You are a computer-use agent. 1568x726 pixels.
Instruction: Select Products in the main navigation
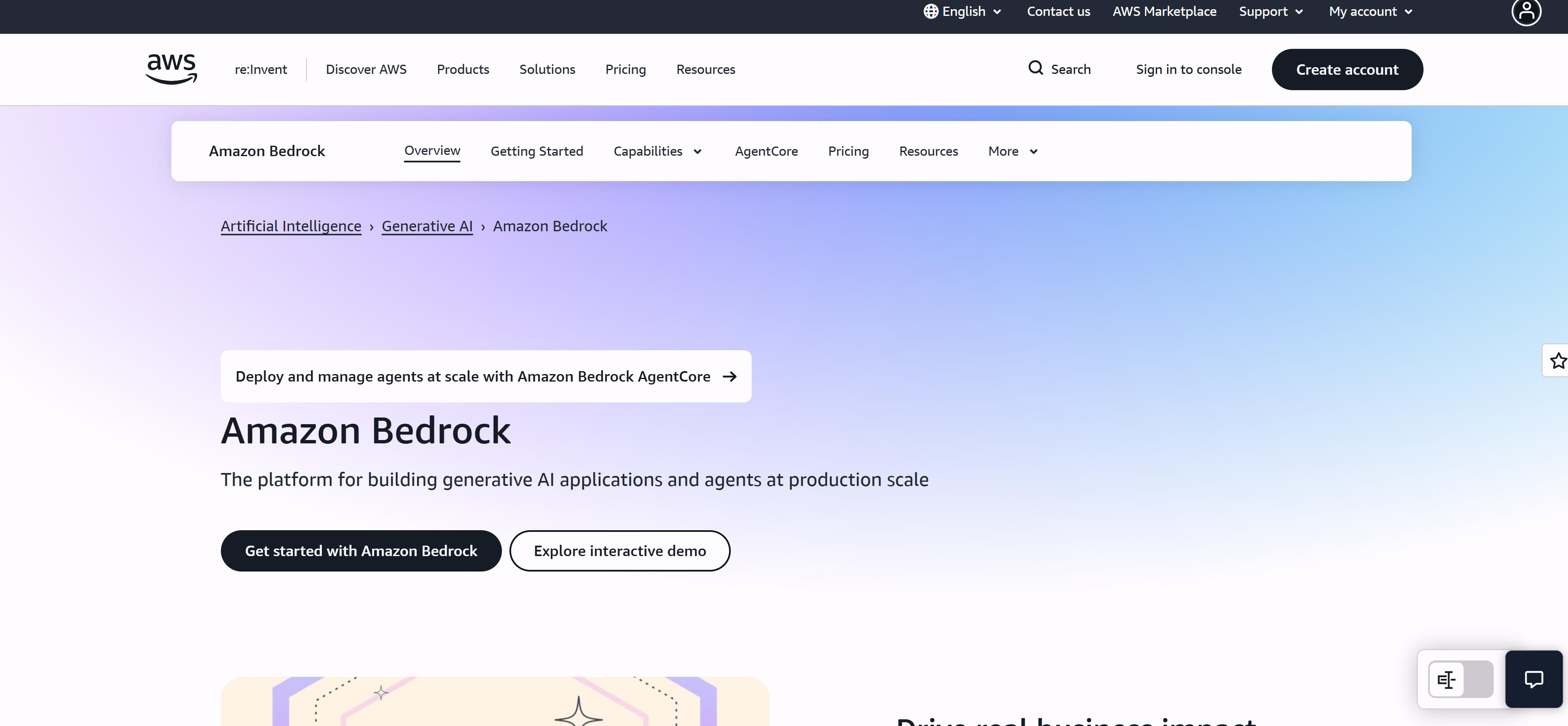463,69
